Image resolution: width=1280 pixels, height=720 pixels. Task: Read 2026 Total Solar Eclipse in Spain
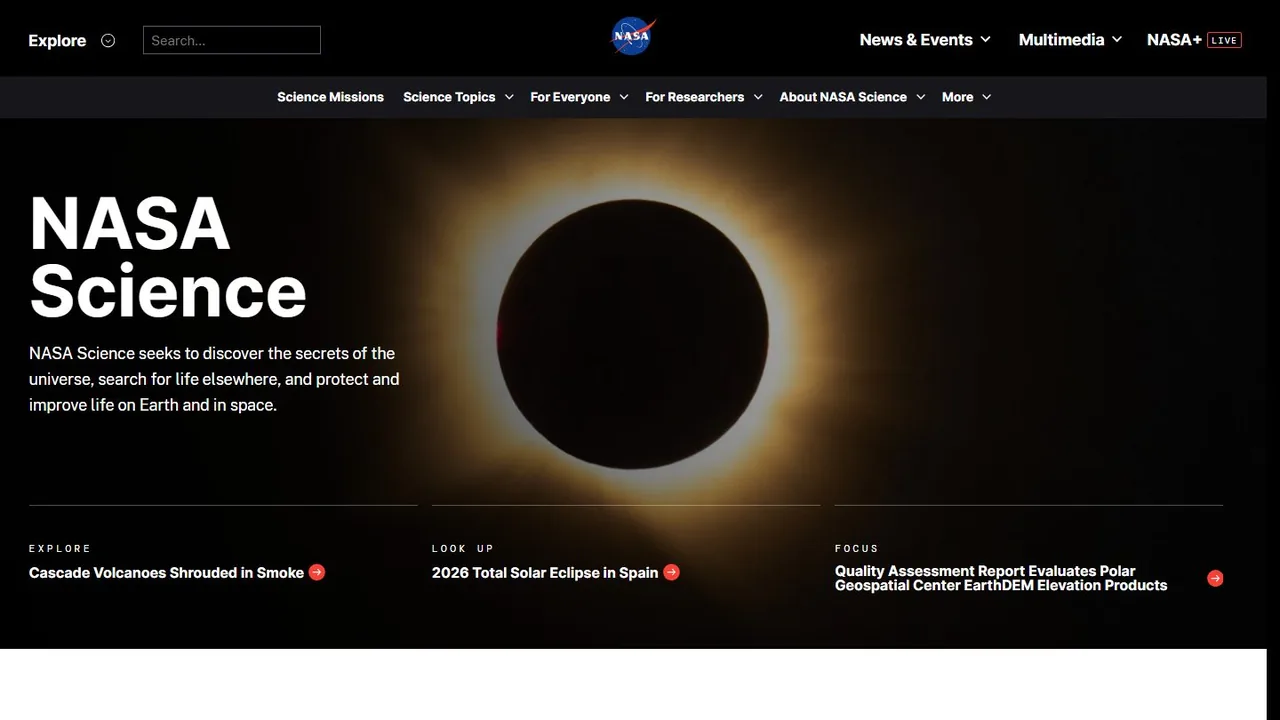[545, 573]
